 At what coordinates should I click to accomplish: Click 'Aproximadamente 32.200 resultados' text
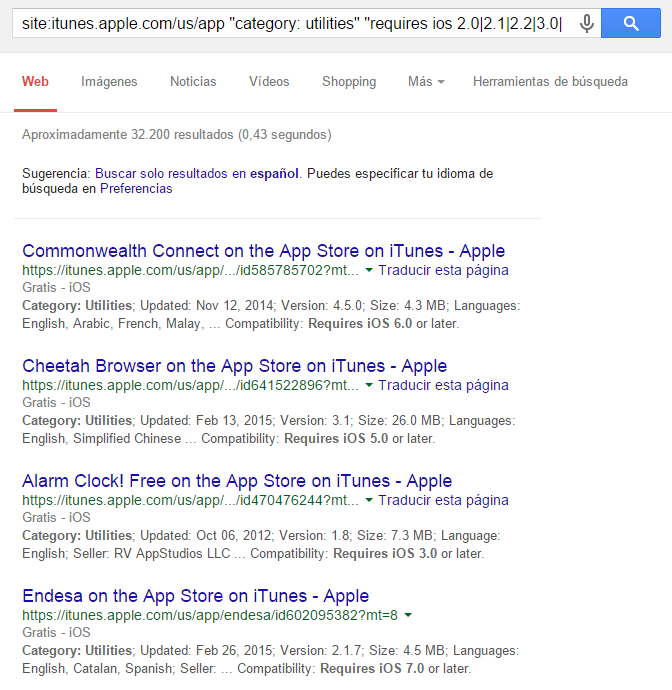point(128,134)
